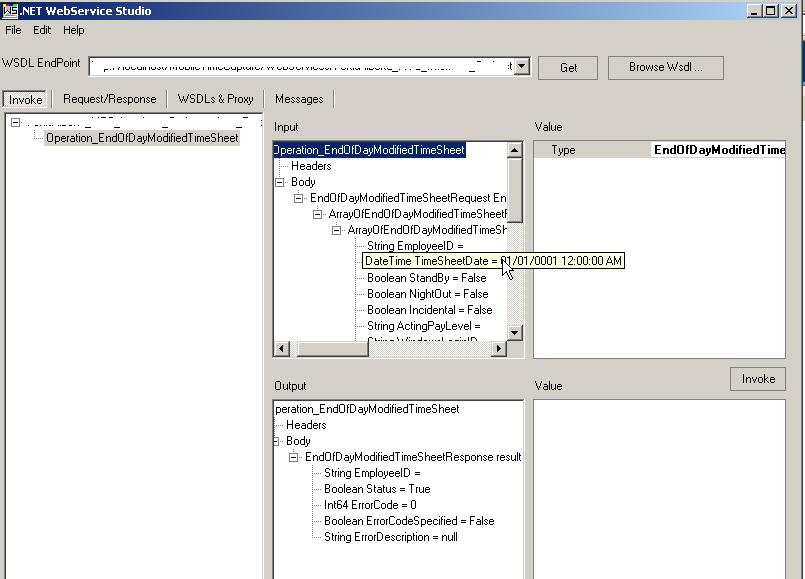Collapse the root node in the left tree

pos(15,123)
